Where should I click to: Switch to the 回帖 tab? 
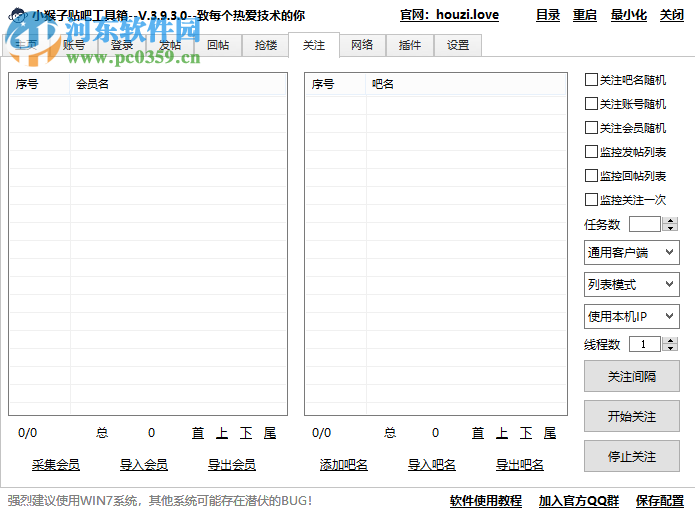click(x=218, y=45)
